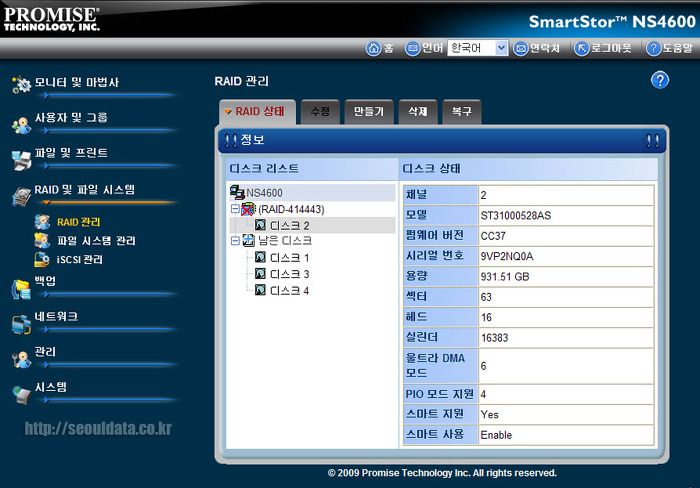Screen dimensions: 700x488
Task: Click the logout arrow icon
Action: pyautogui.click(x=581, y=48)
